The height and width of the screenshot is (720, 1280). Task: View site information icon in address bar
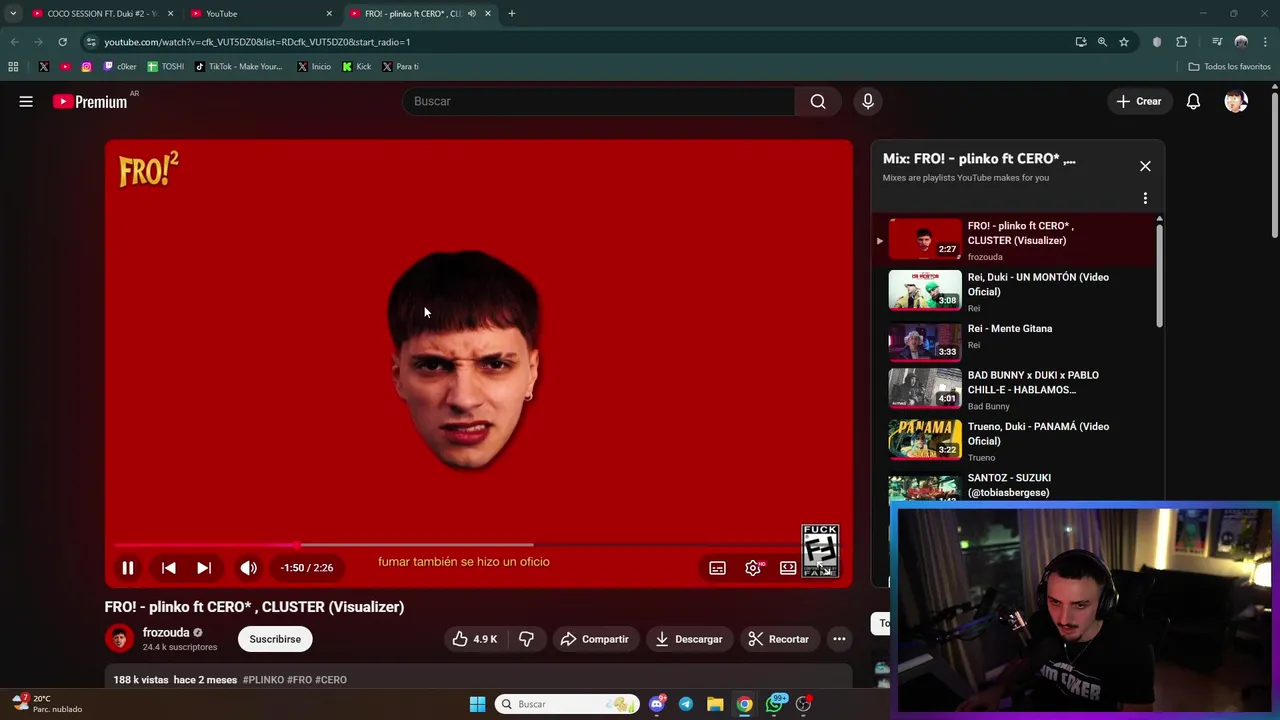click(91, 42)
